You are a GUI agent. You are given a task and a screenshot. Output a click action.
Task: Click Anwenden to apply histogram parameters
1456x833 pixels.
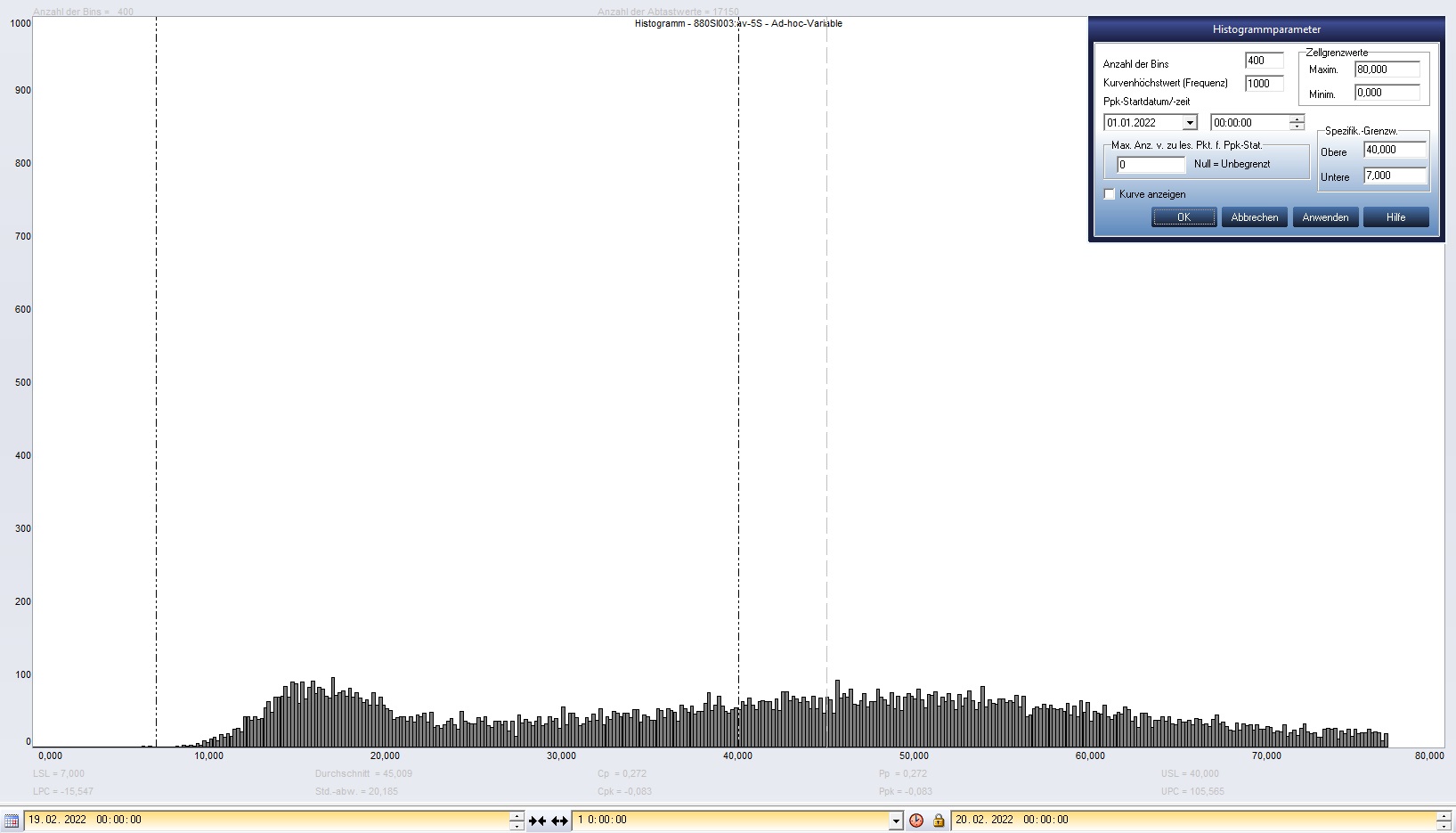click(x=1325, y=217)
